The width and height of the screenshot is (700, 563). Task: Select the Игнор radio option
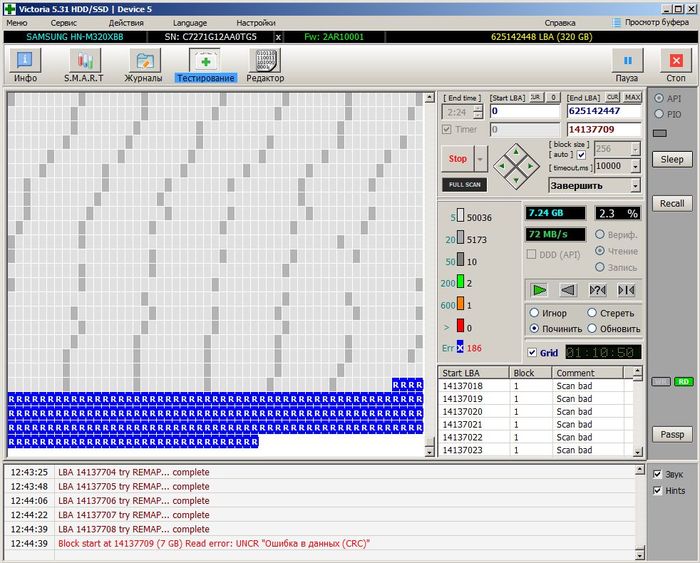(535, 313)
